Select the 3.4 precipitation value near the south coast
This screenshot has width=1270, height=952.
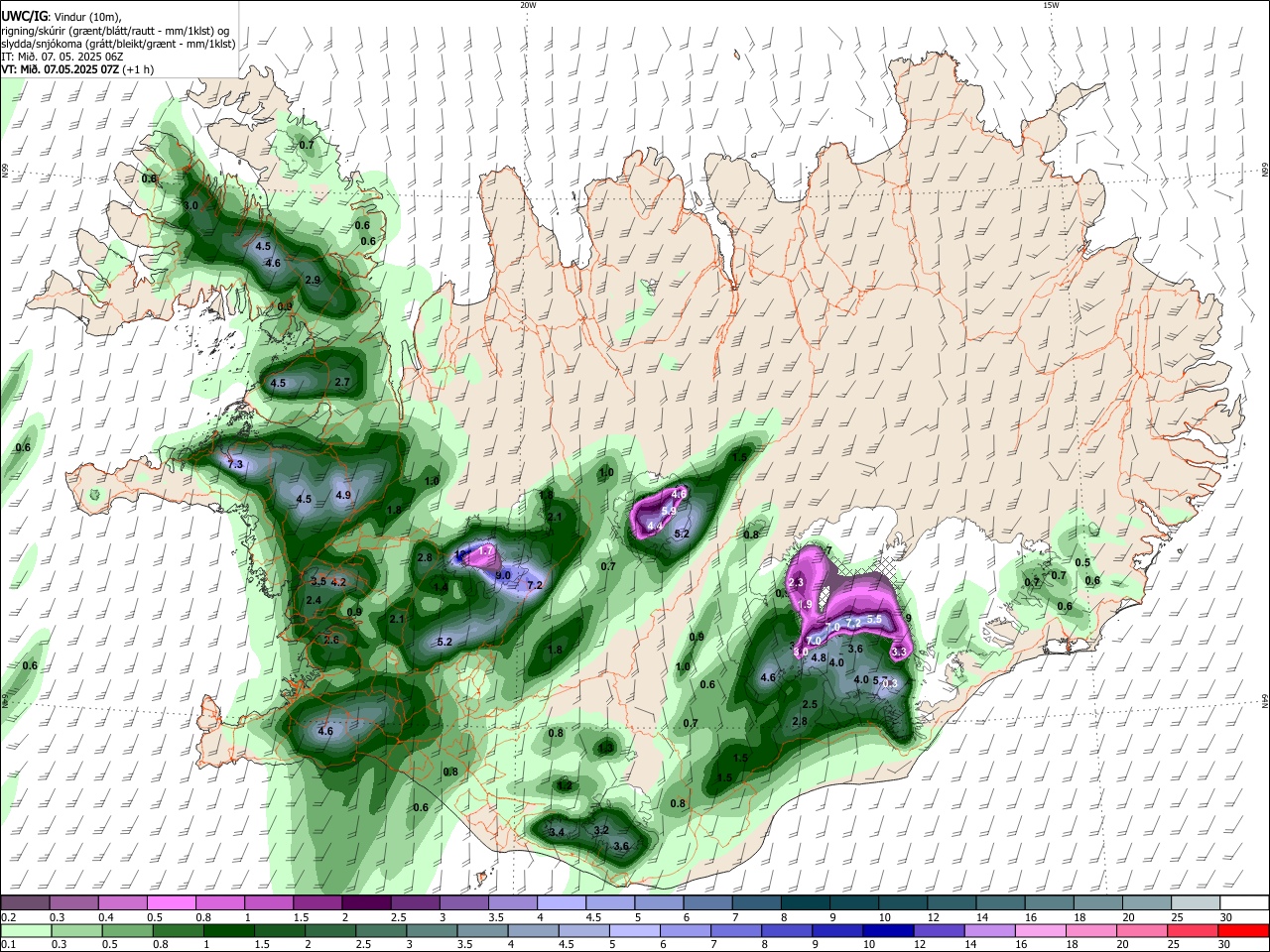click(x=557, y=832)
